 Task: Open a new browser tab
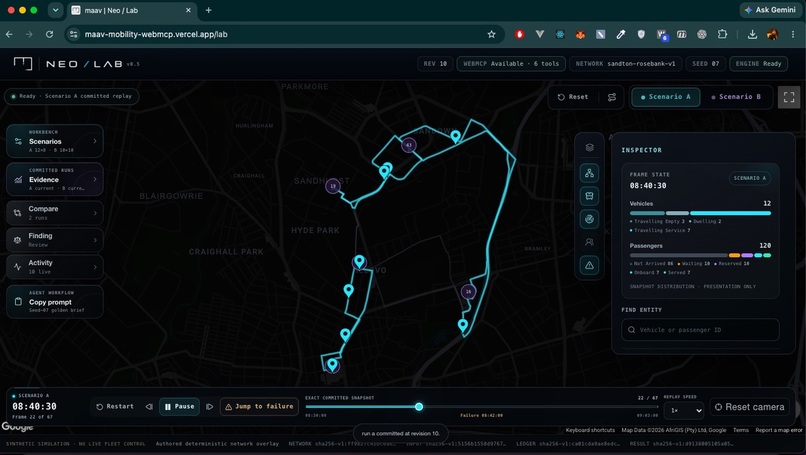coord(209,10)
